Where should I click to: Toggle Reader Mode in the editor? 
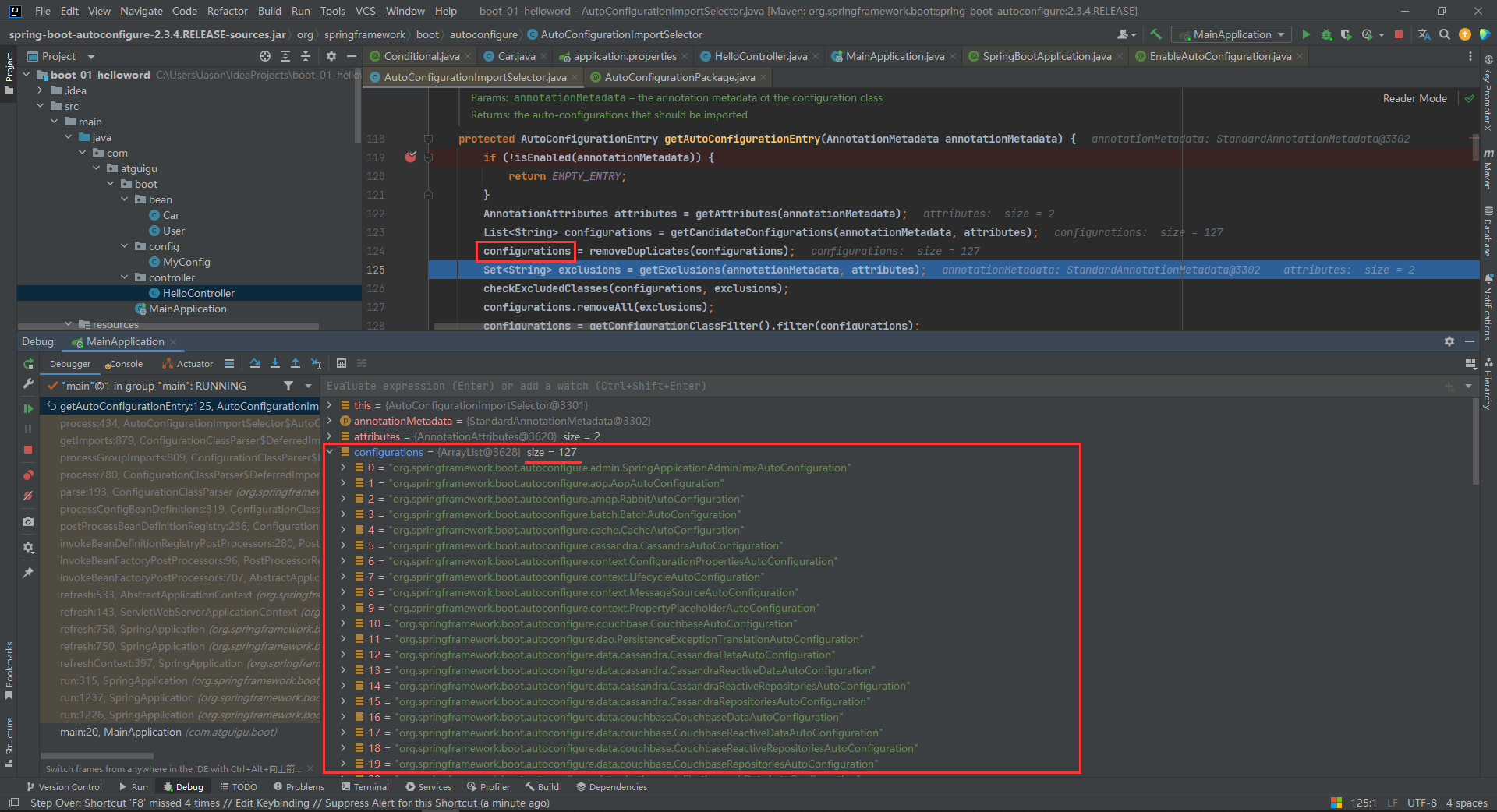click(x=1414, y=98)
